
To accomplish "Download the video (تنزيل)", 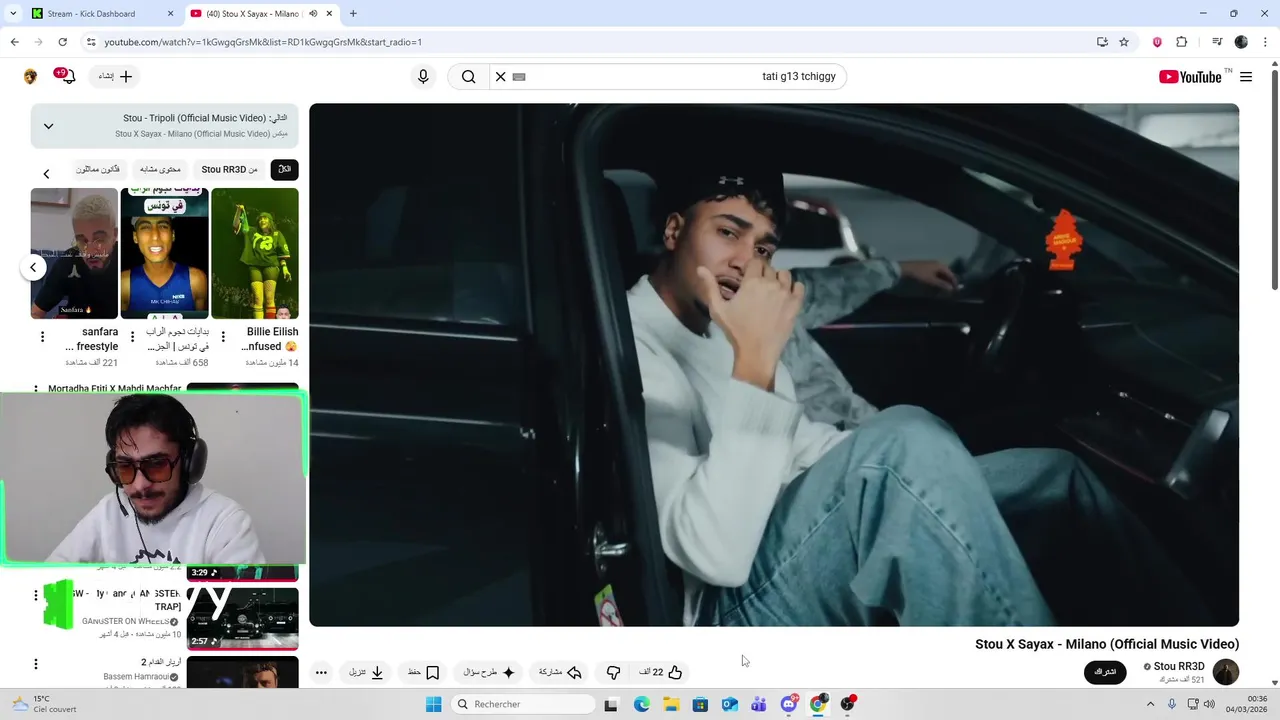I will pos(367,672).
